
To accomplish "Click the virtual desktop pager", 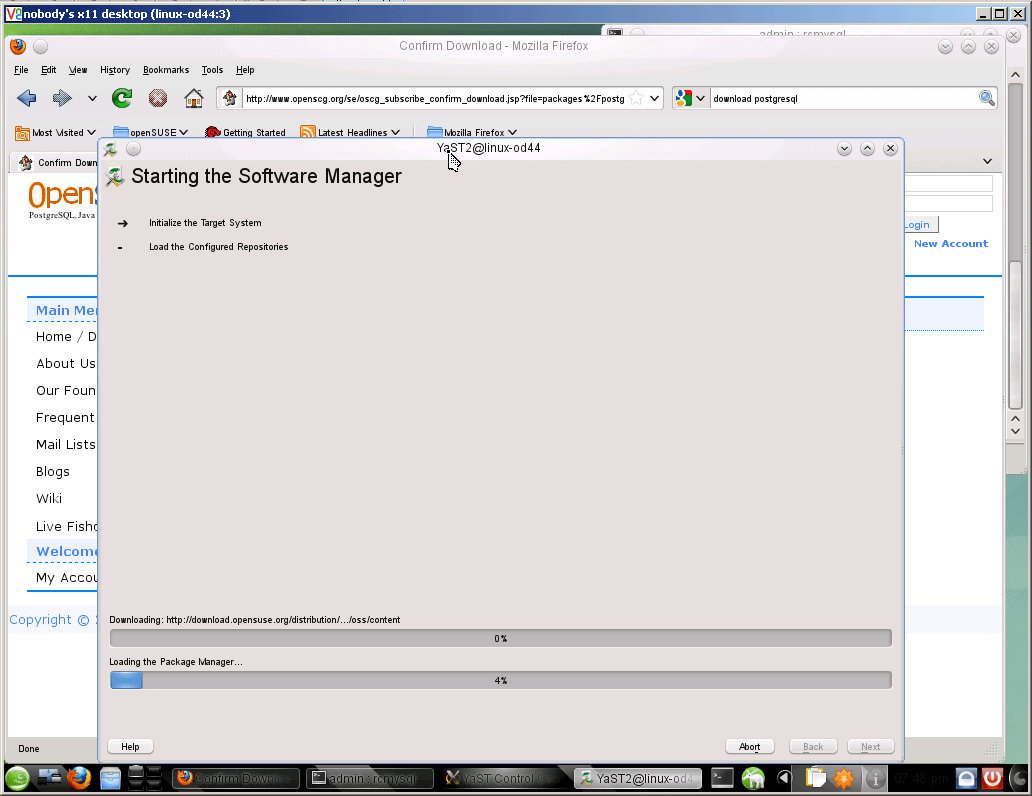I will [x=145, y=778].
